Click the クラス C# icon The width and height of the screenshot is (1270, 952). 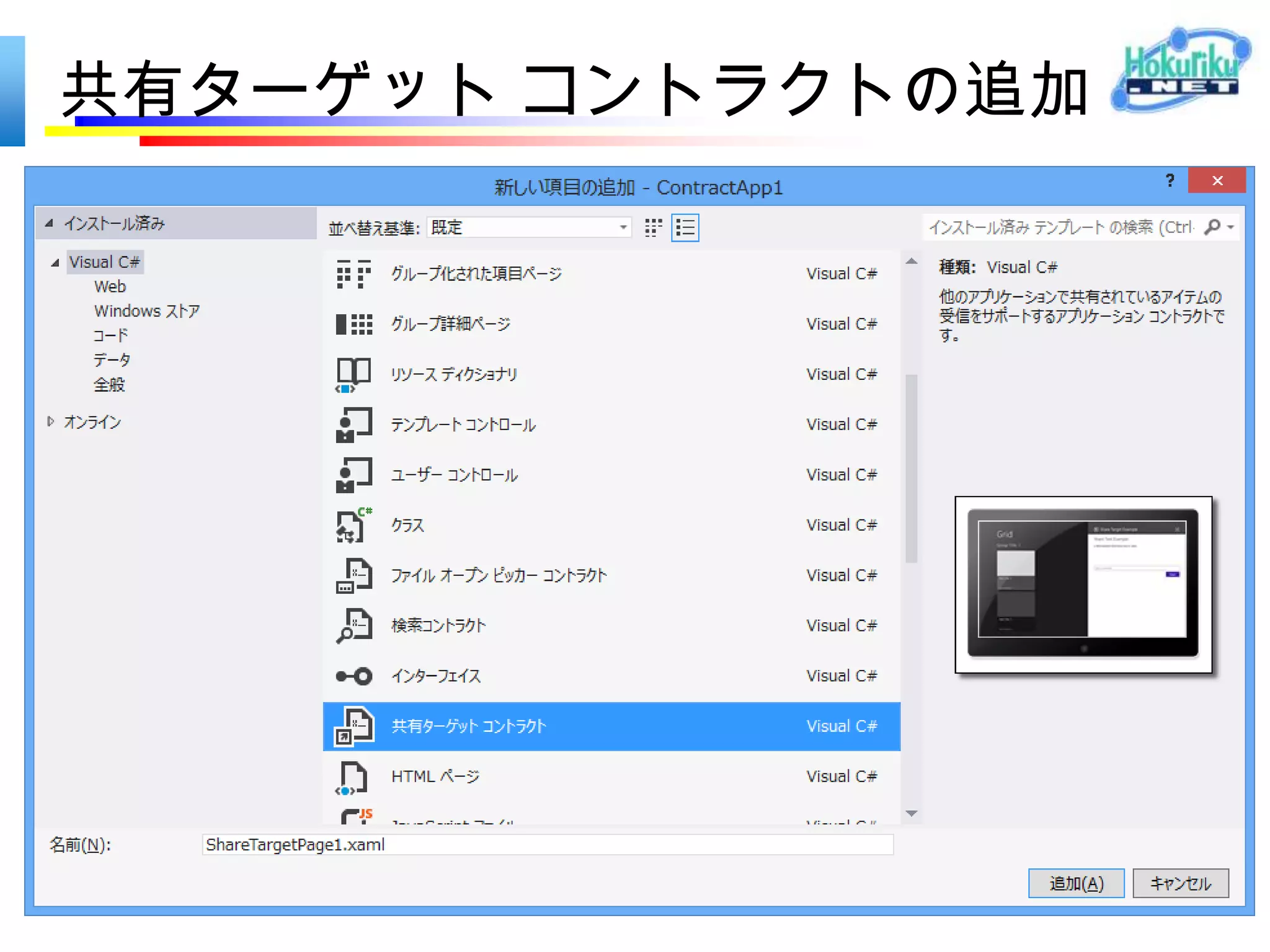point(353,525)
